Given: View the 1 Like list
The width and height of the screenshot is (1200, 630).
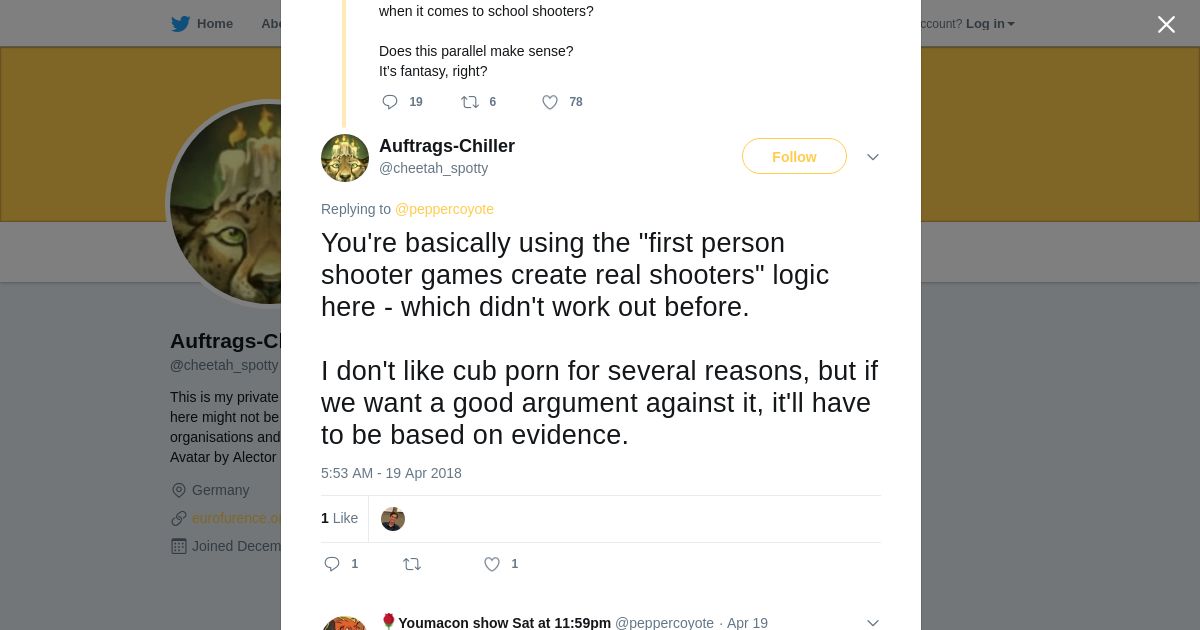Looking at the screenshot, I should 339,518.
